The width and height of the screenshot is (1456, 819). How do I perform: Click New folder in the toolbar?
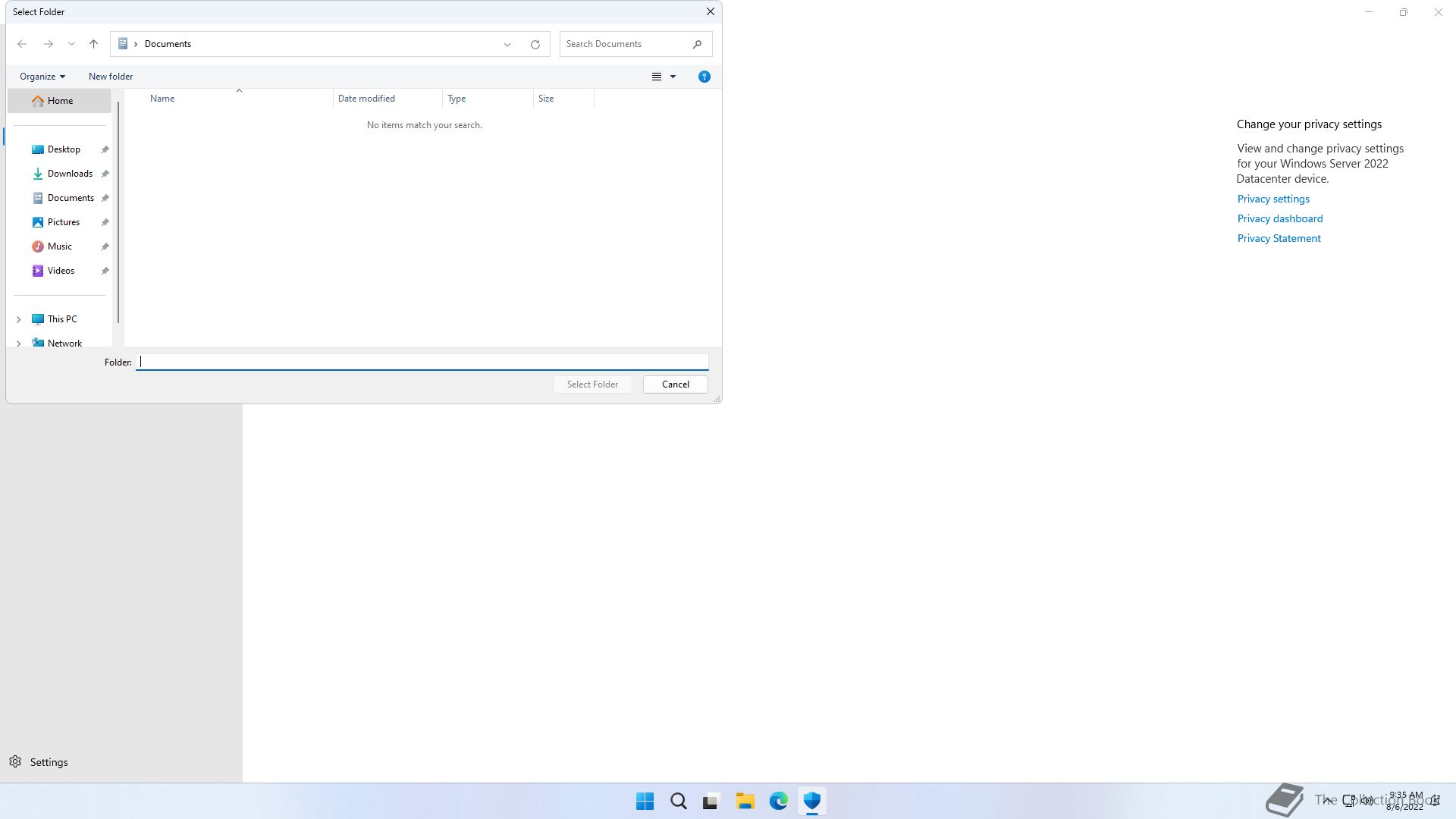111,77
